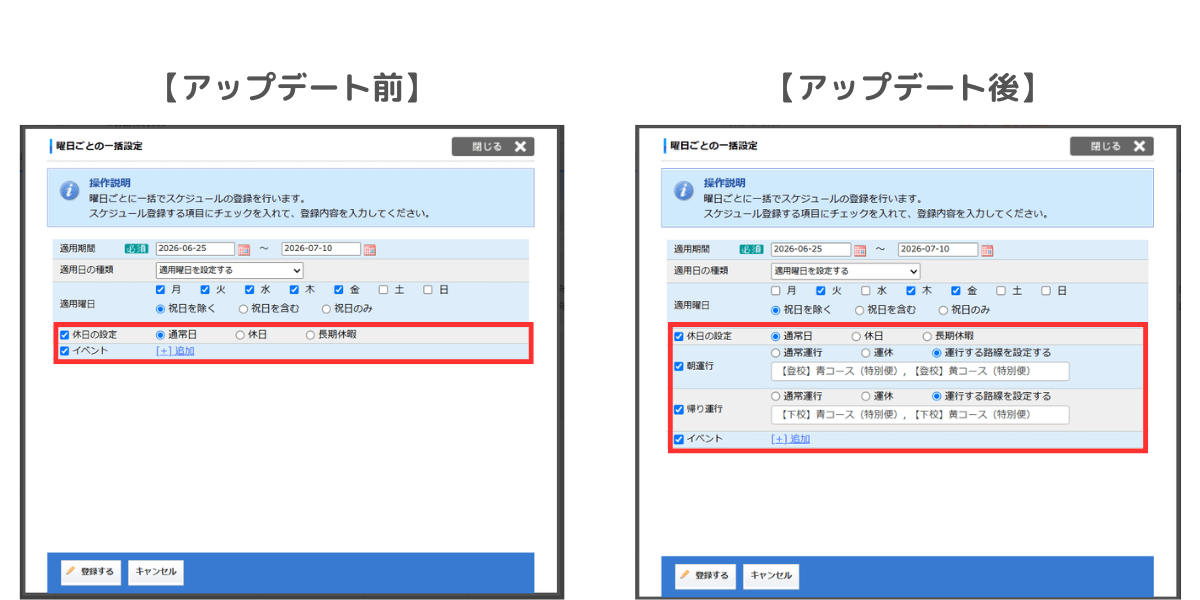Select 運休 radio in 帰り運行 row
1200x600 pixels.
tap(866, 396)
